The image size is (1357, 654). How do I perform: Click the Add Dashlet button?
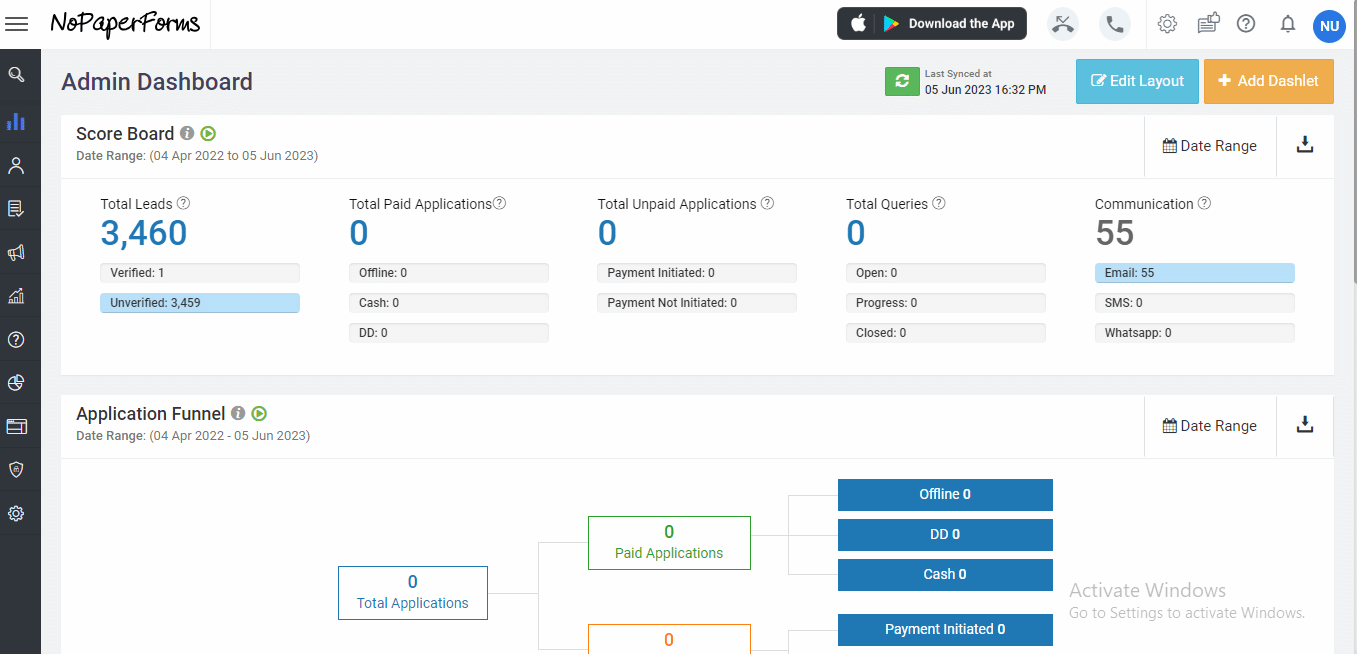[x=1269, y=81]
